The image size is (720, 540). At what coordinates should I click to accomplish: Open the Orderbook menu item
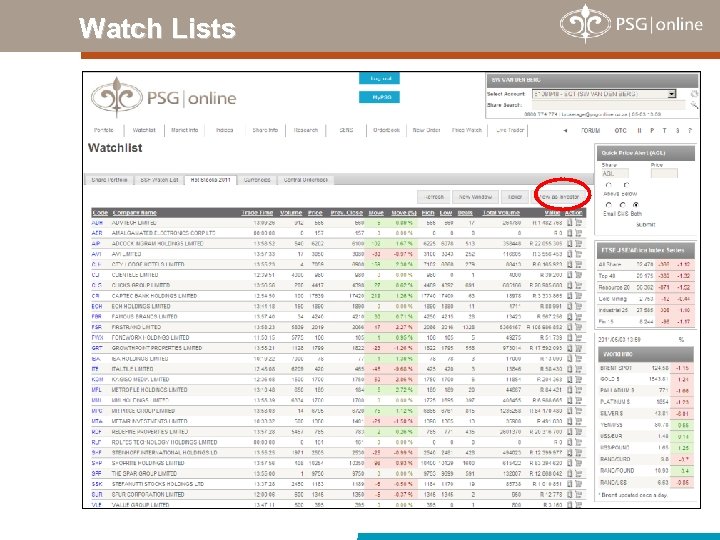pos(387,130)
